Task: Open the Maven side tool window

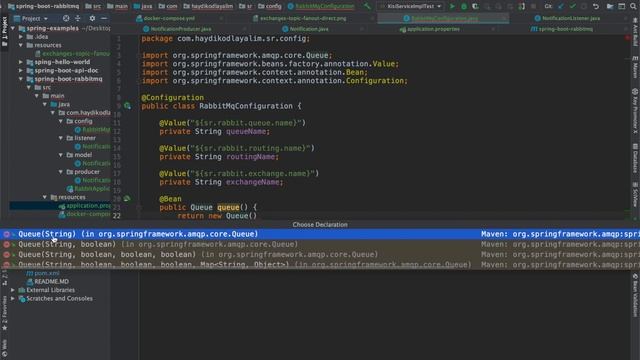Action: (x=635, y=67)
